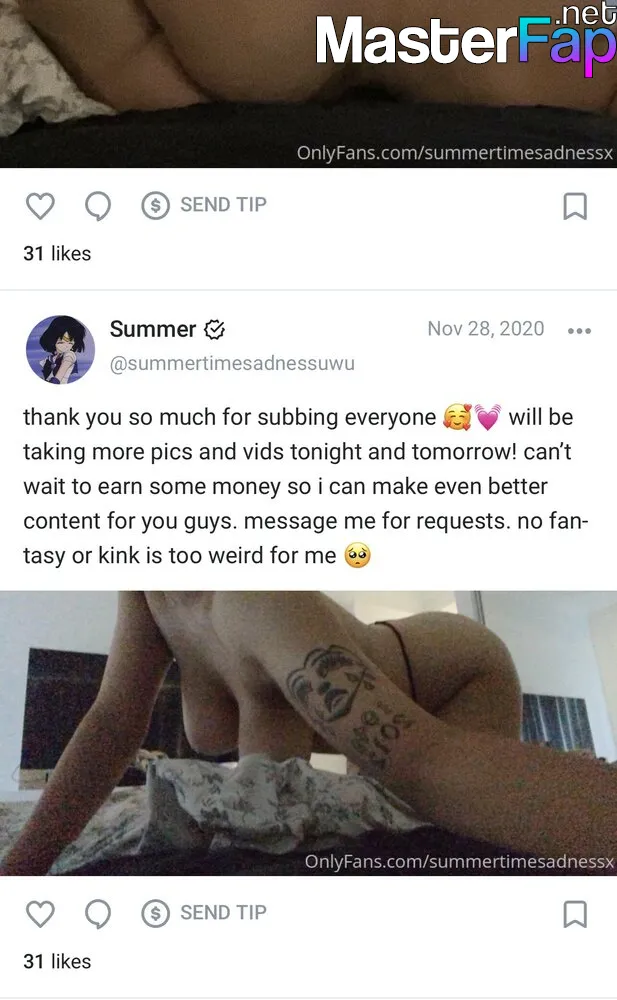
Task: Visit the @summertimesadnessuwu handle
Action: [x=232, y=364]
